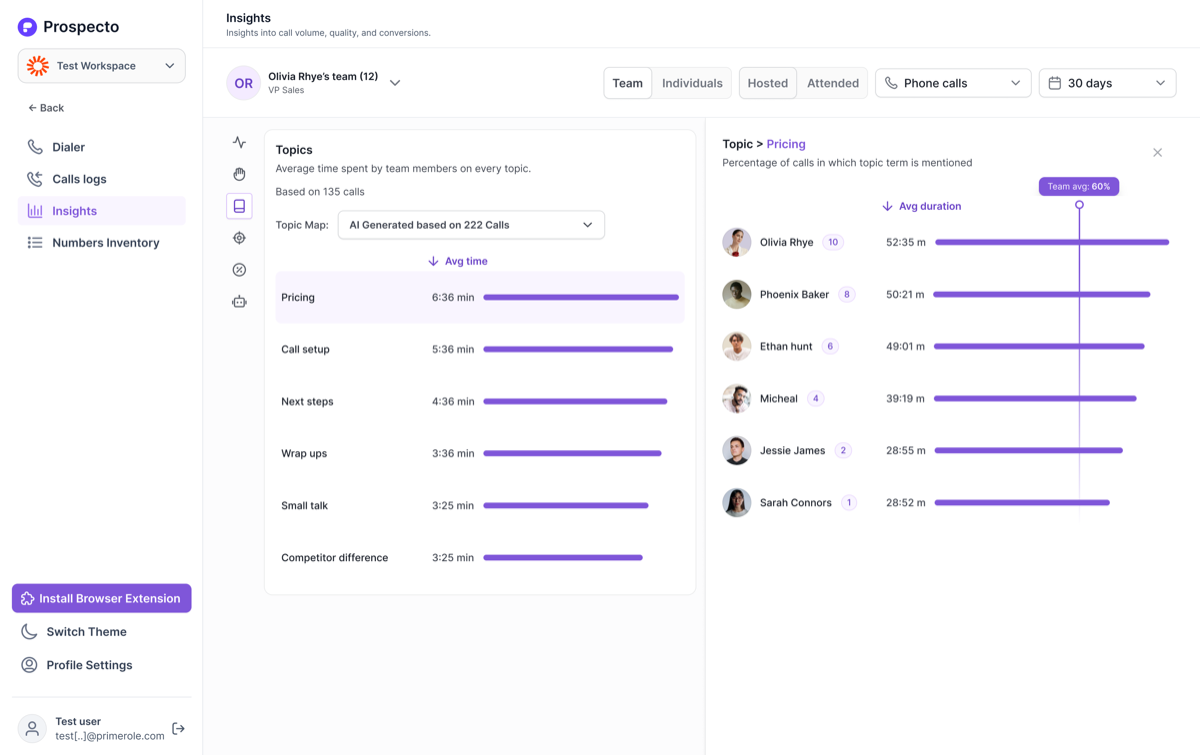Switch view to Individuals
The height and width of the screenshot is (755, 1200).
click(692, 83)
